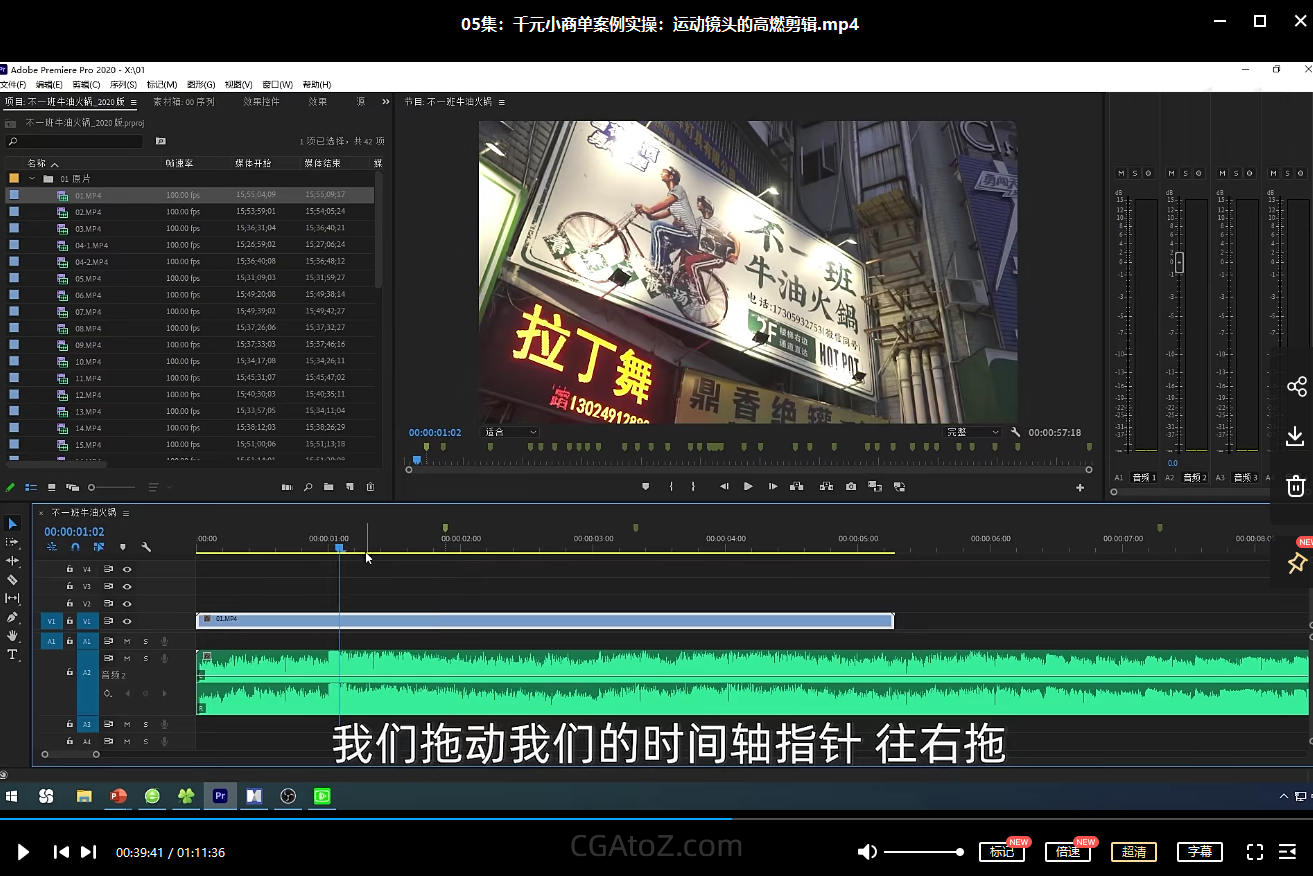This screenshot has height=876, width=1313.
Task: Select the Razor tool in the tools panel
Action: coord(12,580)
